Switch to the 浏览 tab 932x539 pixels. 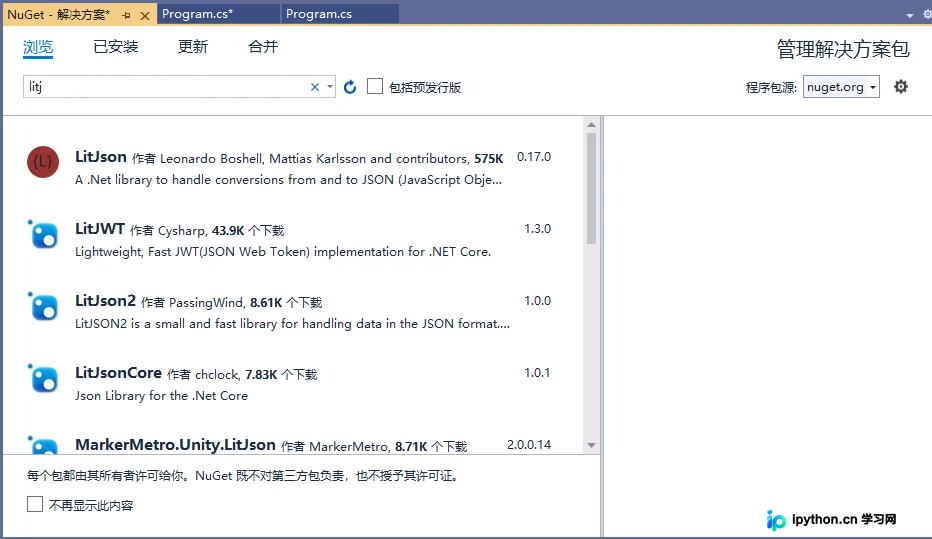click(38, 47)
